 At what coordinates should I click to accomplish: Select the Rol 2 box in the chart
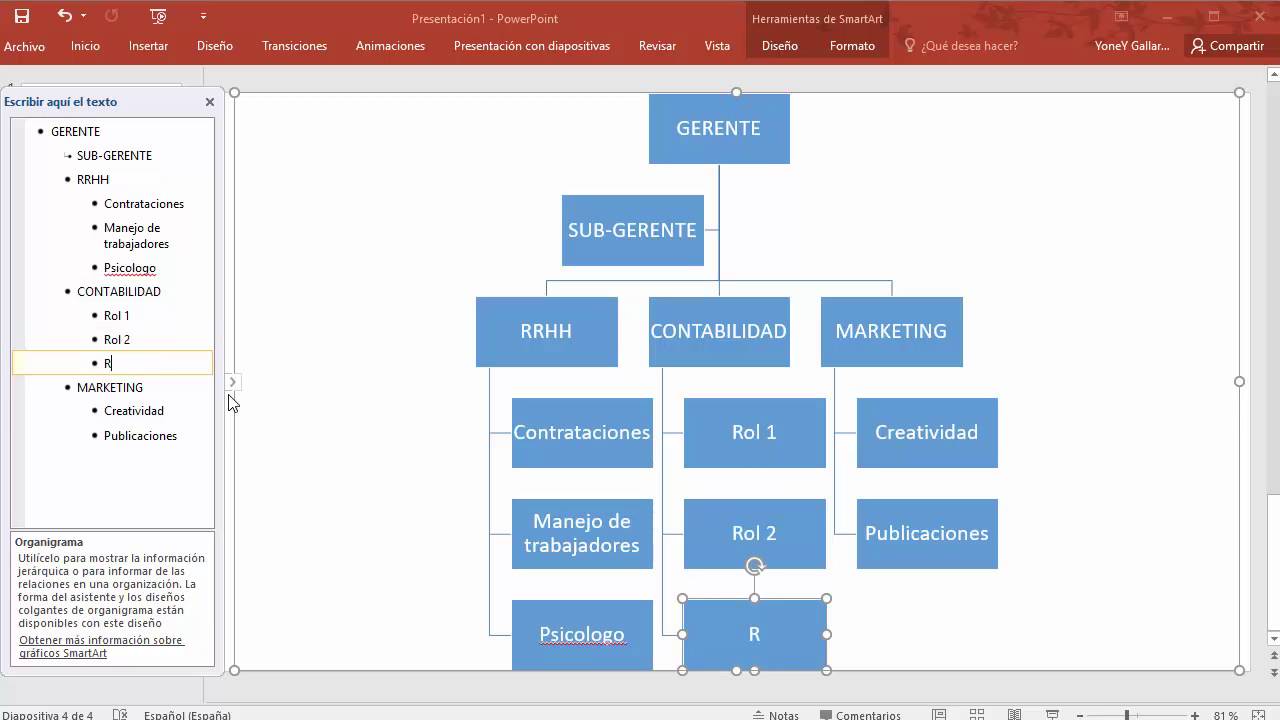(x=754, y=534)
